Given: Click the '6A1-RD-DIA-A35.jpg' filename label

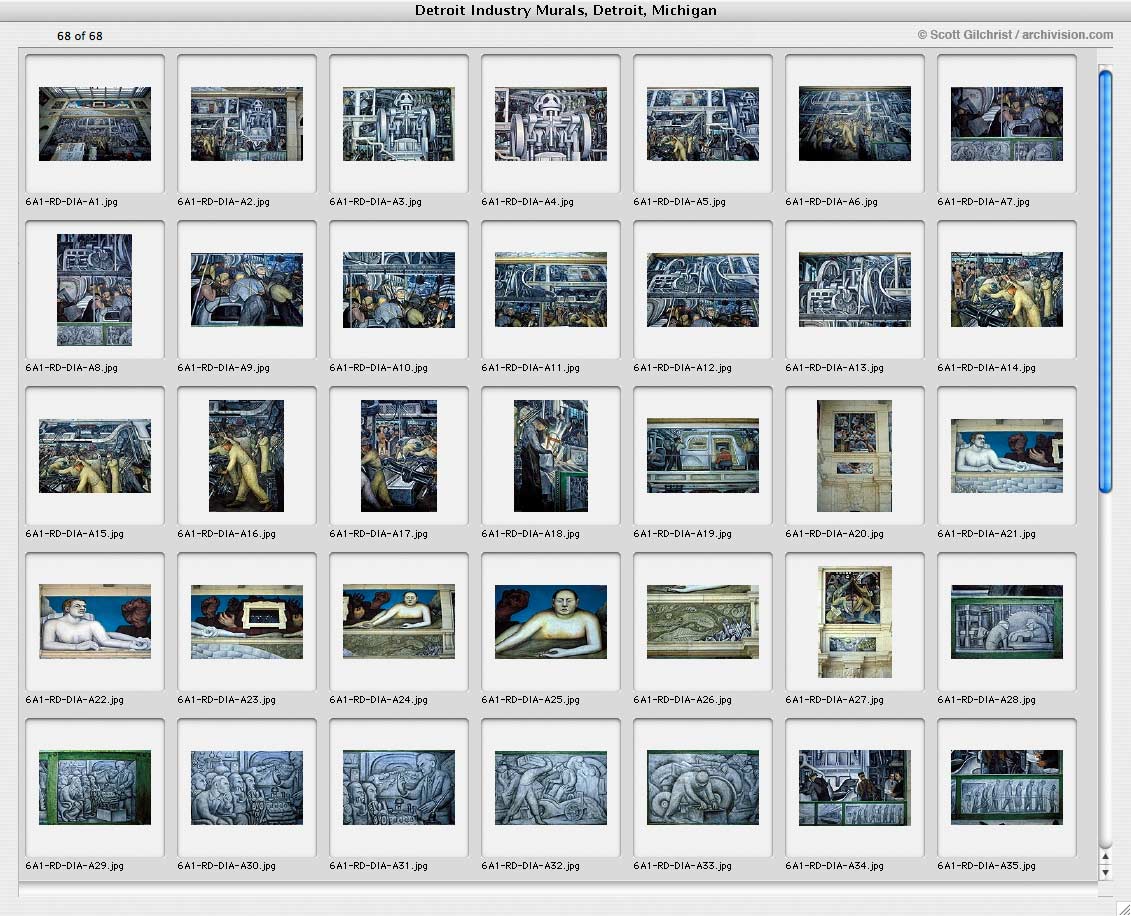Looking at the screenshot, I should pos(986,866).
